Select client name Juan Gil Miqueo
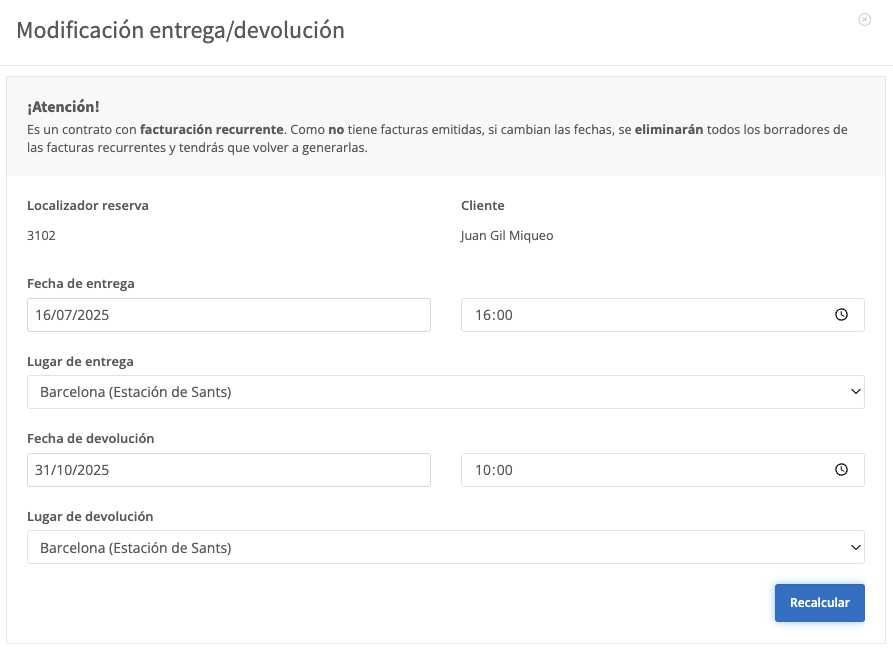893x667 pixels. tap(507, 236)
